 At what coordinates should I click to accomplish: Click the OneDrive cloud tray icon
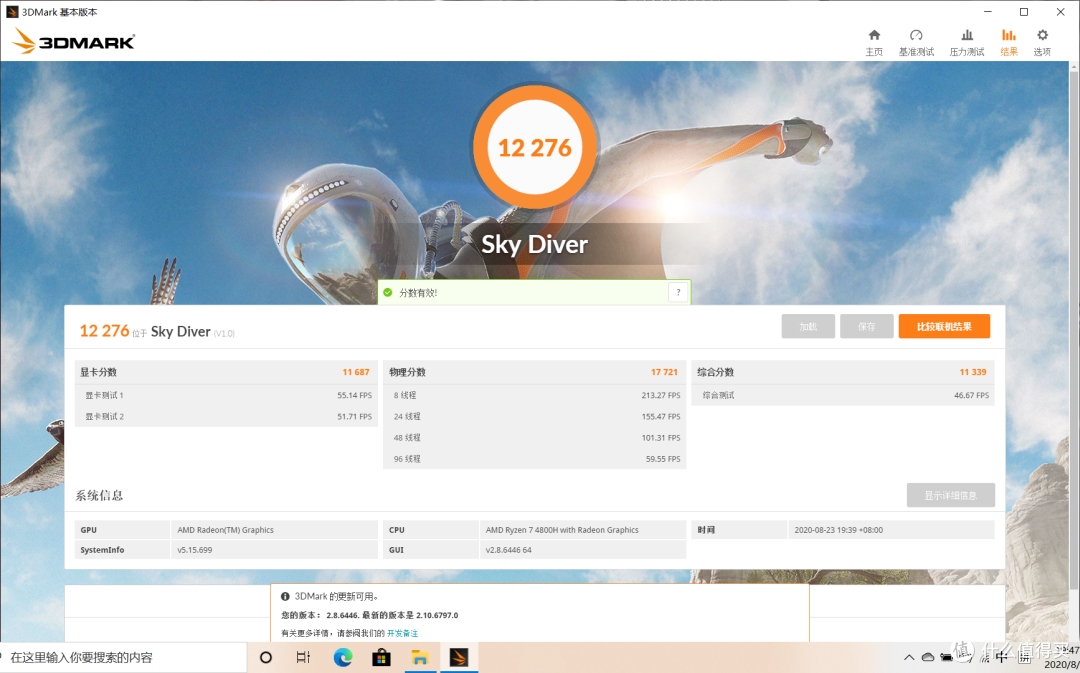pyautogui.click(x=928, y=657)
